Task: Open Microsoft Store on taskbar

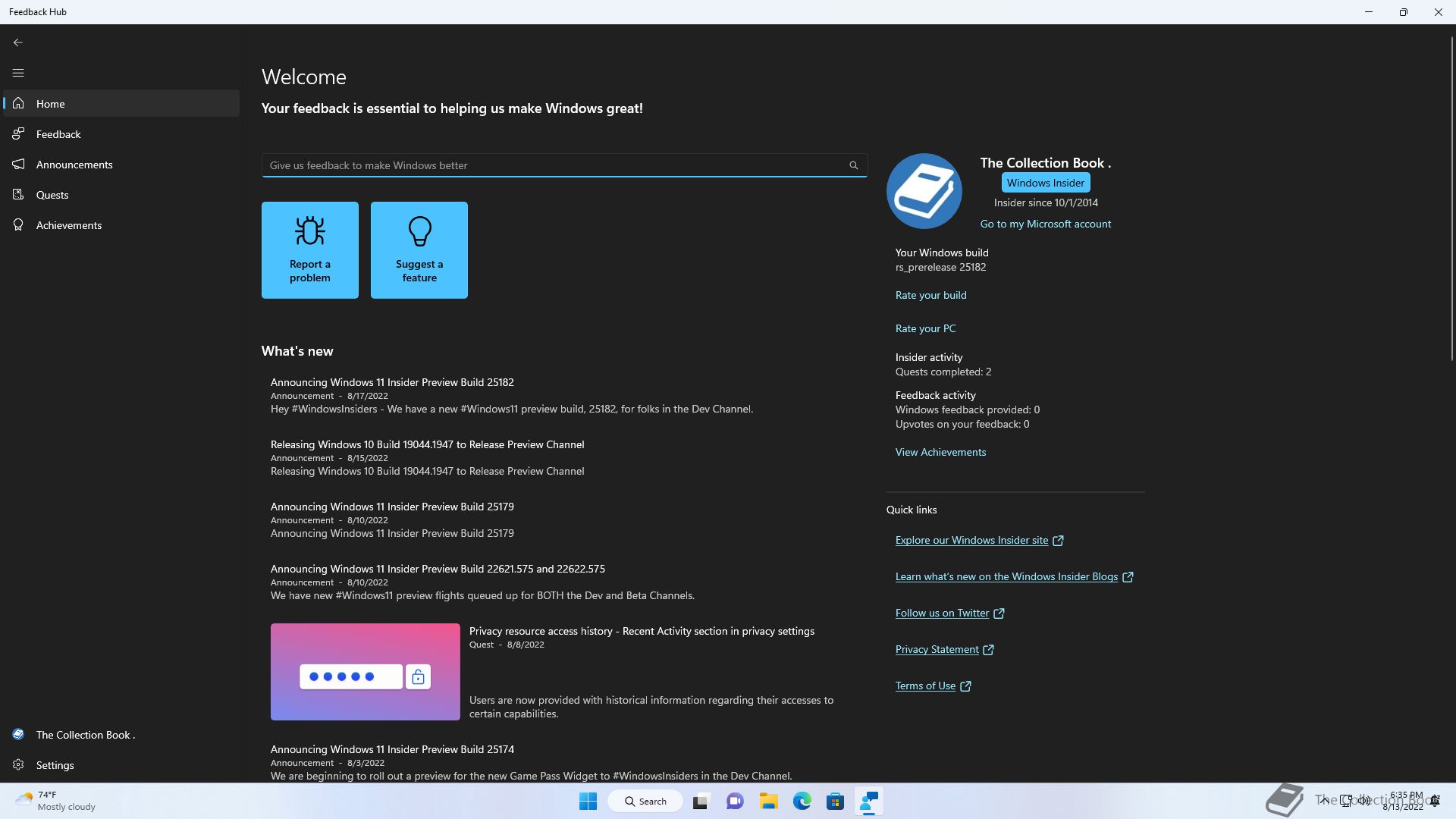Action: click(x=835, y=801)
